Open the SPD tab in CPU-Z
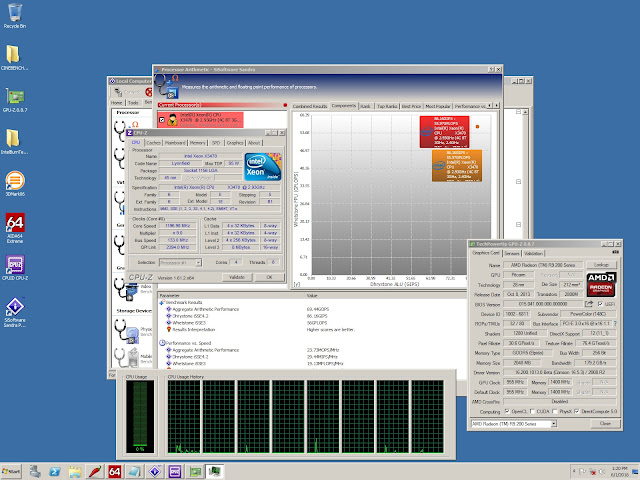Image resolution: width=640 pixels, height=480 pixels. pos(216,143)
